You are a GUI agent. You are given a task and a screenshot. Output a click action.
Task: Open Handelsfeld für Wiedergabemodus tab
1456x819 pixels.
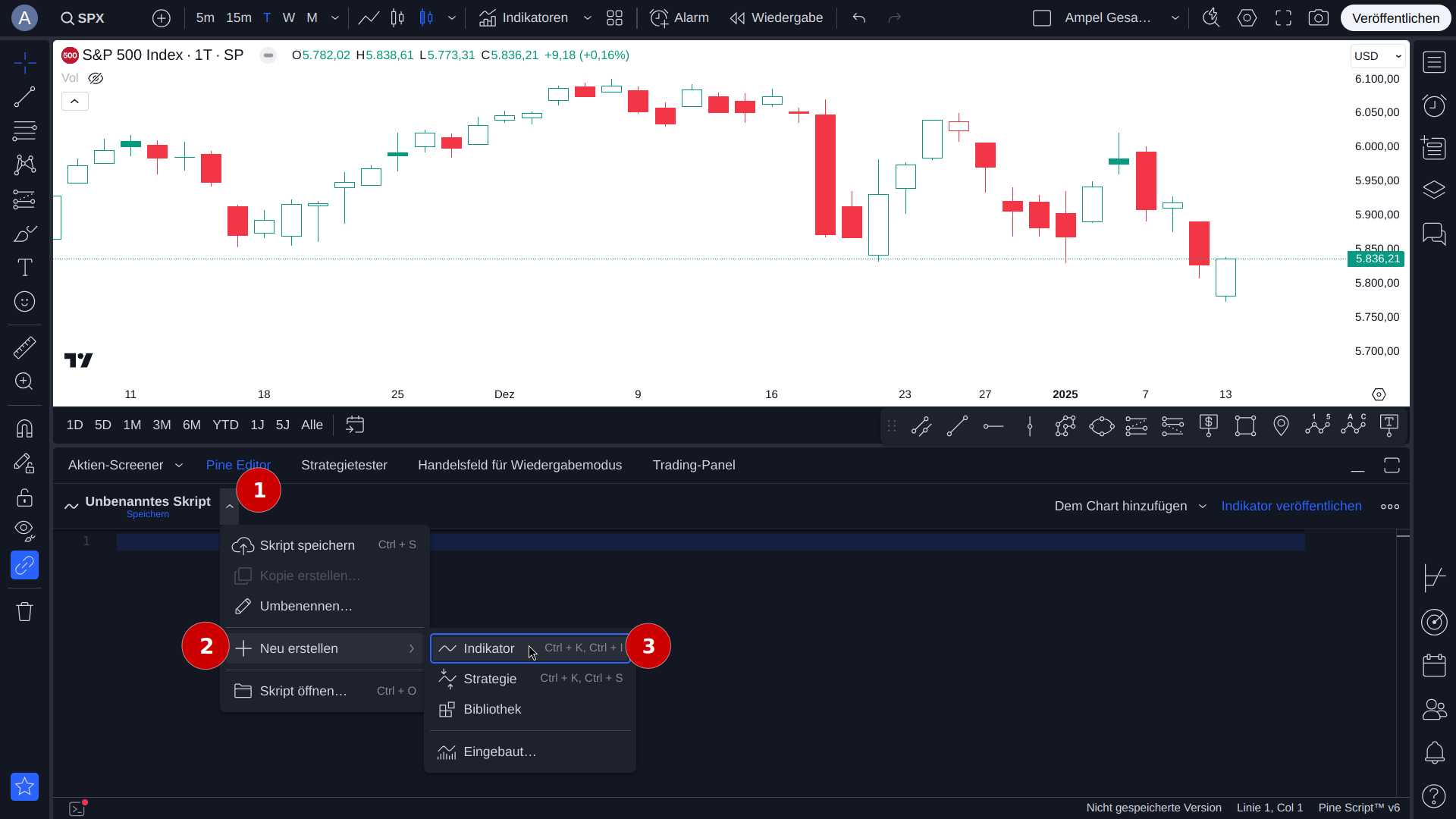[x=519, y=466]
